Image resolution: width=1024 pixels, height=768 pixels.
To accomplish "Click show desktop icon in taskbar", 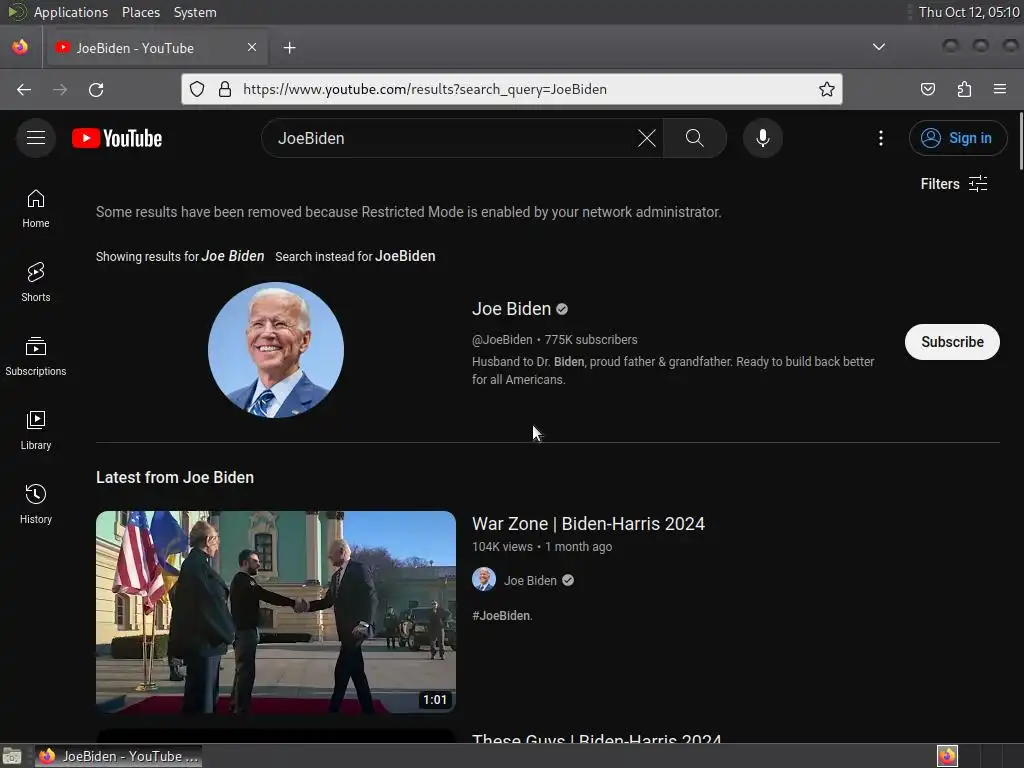I will [12, 756].
